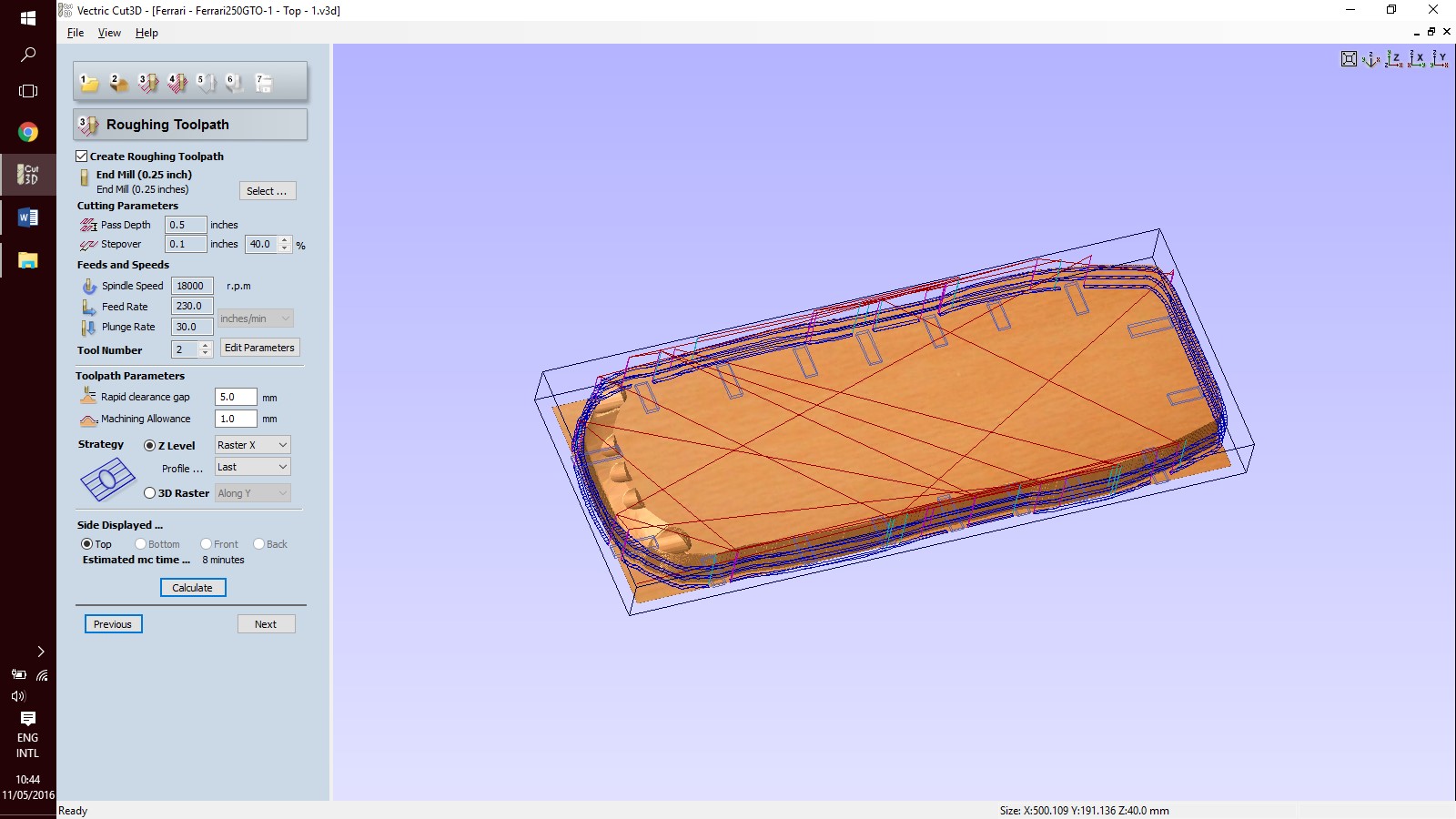
Task: View model along the X axis
Action: click(x=1417, y=59)
